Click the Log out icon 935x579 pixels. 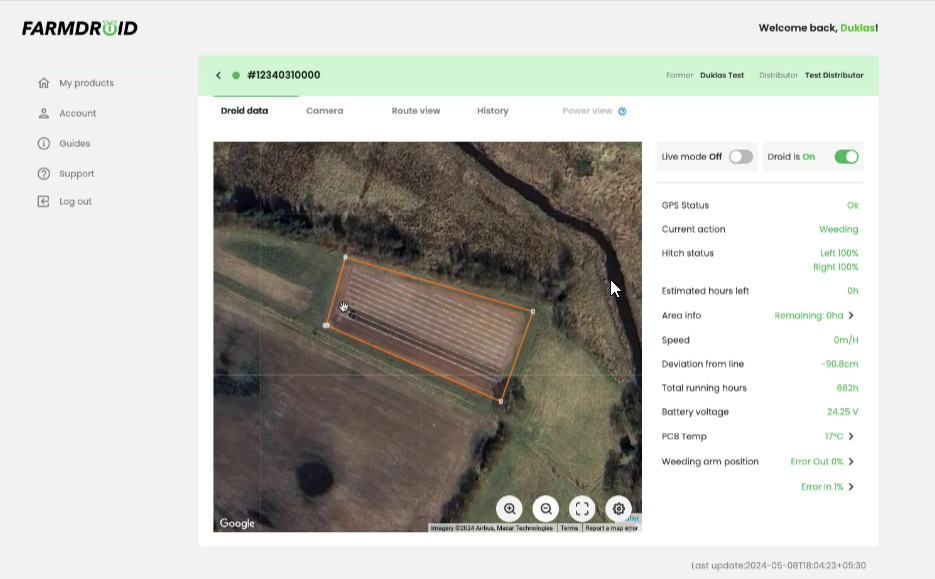(43, 201)
